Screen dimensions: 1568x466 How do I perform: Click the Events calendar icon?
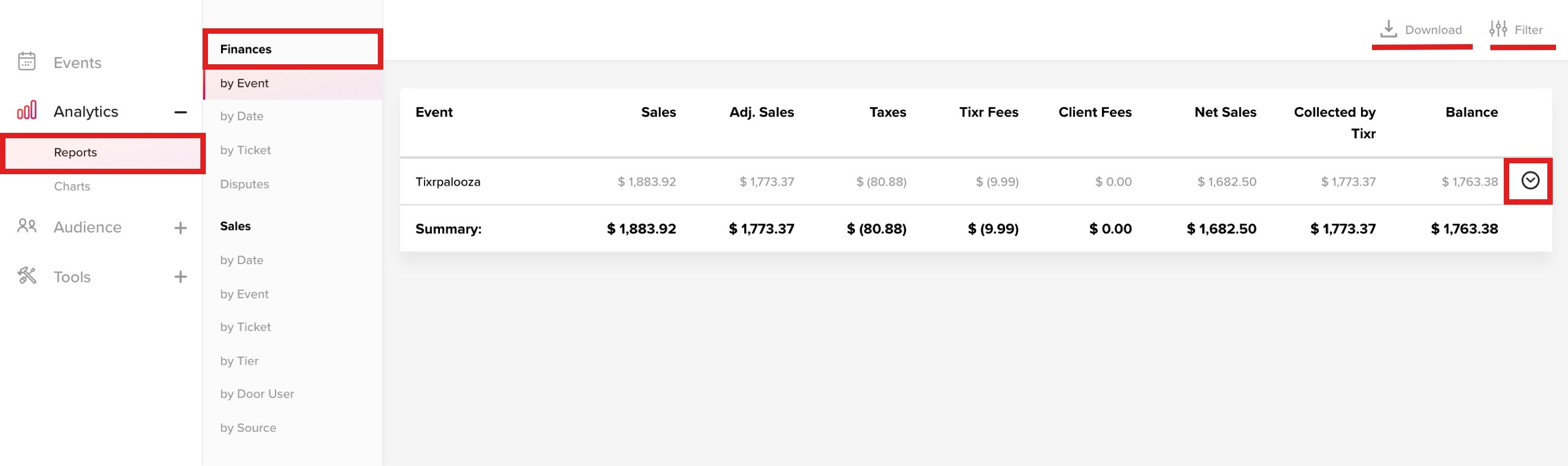pos(27,62)
